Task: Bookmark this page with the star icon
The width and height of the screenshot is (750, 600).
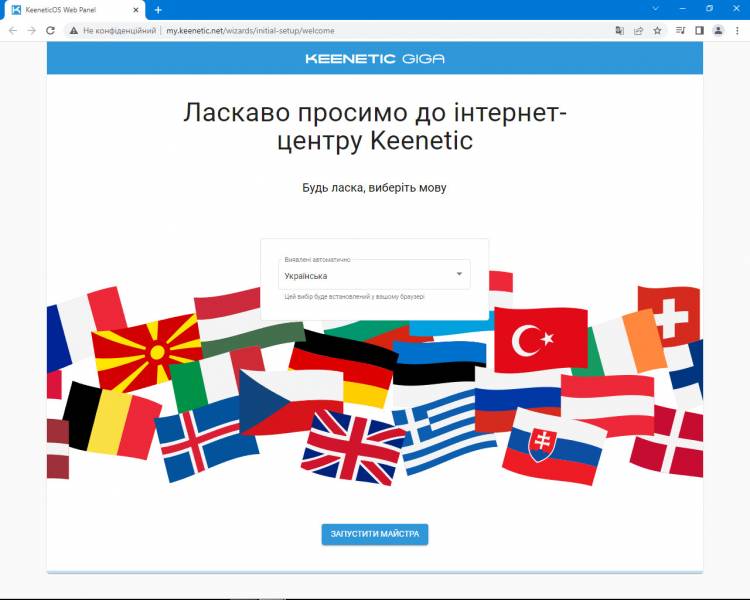Action: [658, 31]
